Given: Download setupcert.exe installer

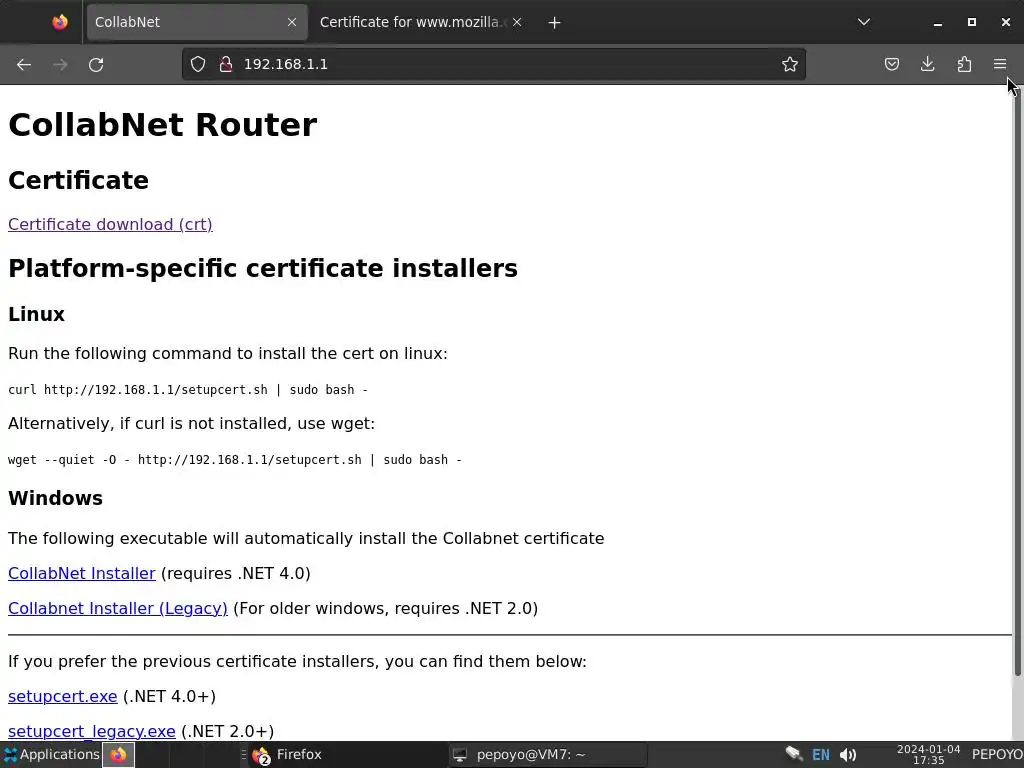Looking at the screenshot, I should (63, 697).
